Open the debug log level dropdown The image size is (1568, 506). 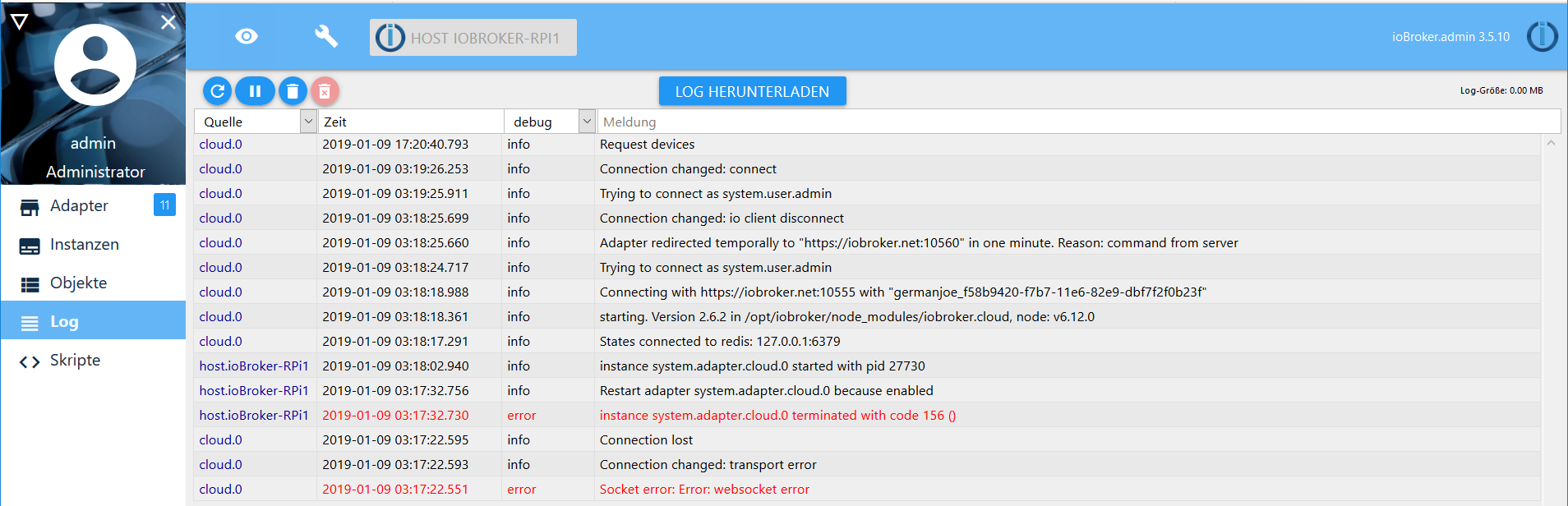[x=587, y=122]
